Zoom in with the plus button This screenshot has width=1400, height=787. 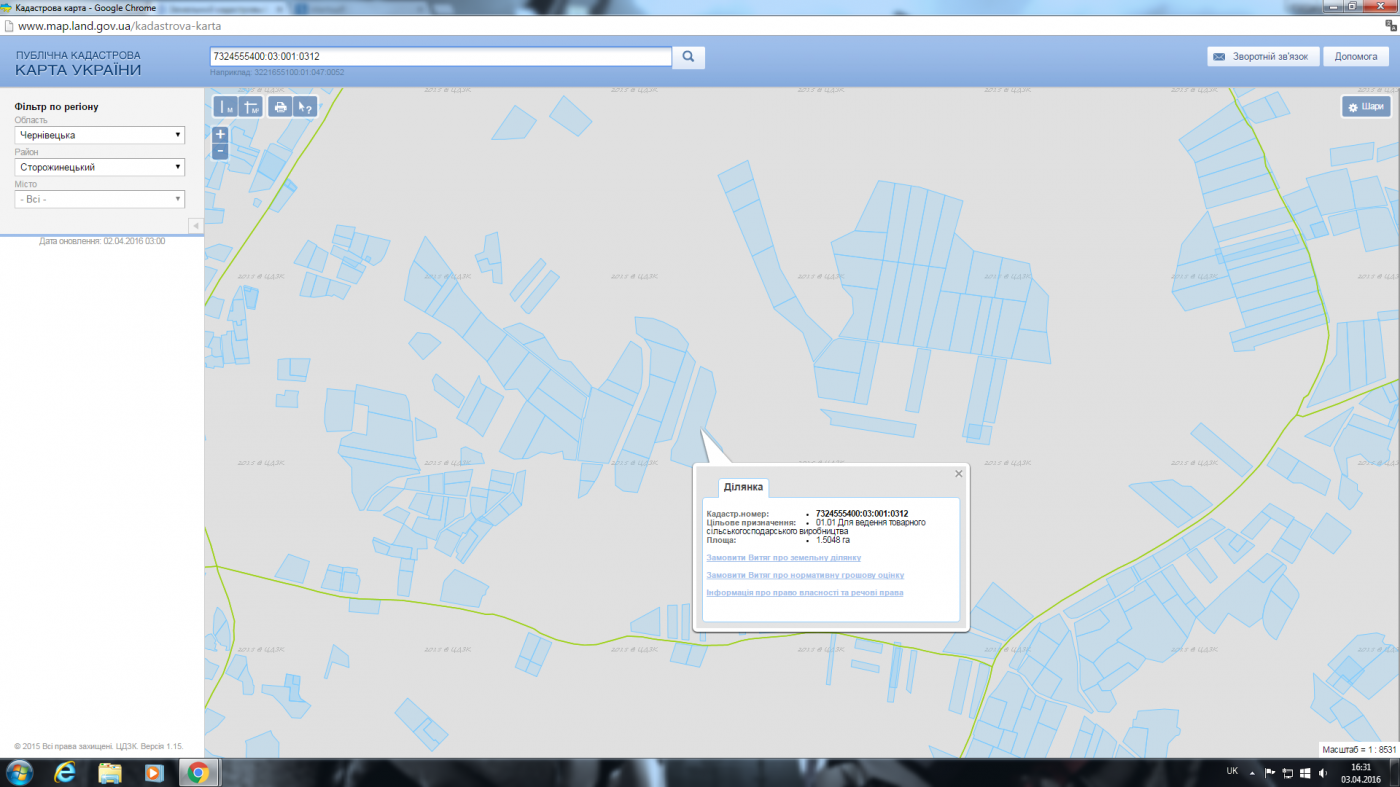tap(220, 134)
